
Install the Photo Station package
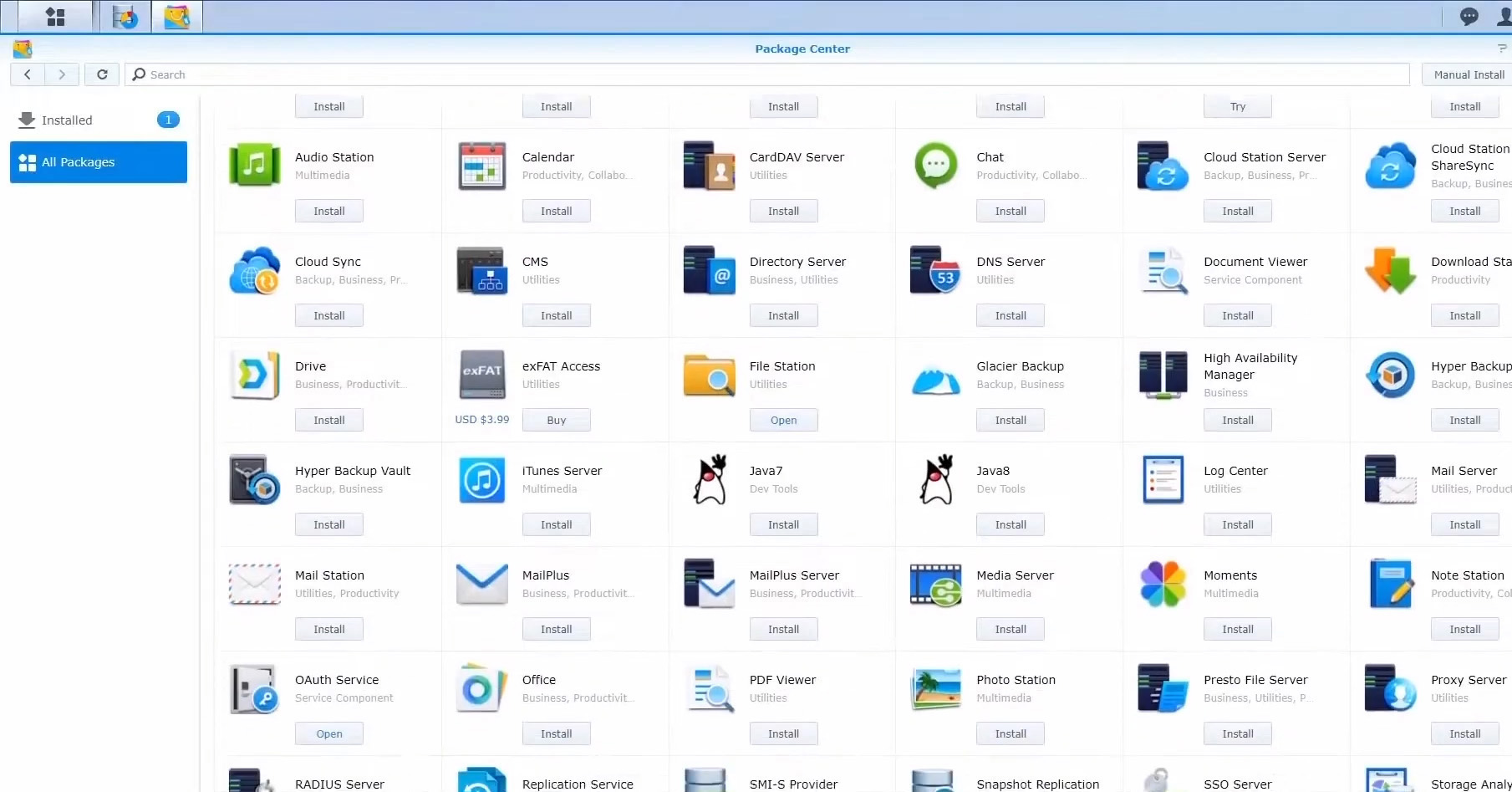click(x=1011, y=734)
